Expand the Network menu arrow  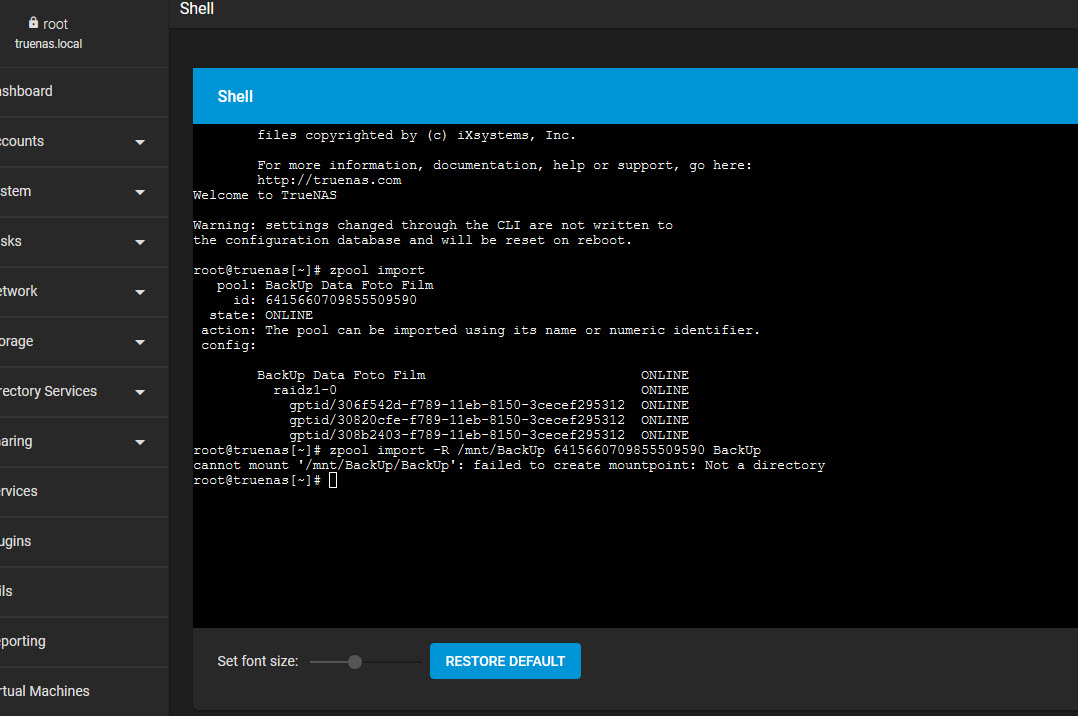tap(140, 292)
